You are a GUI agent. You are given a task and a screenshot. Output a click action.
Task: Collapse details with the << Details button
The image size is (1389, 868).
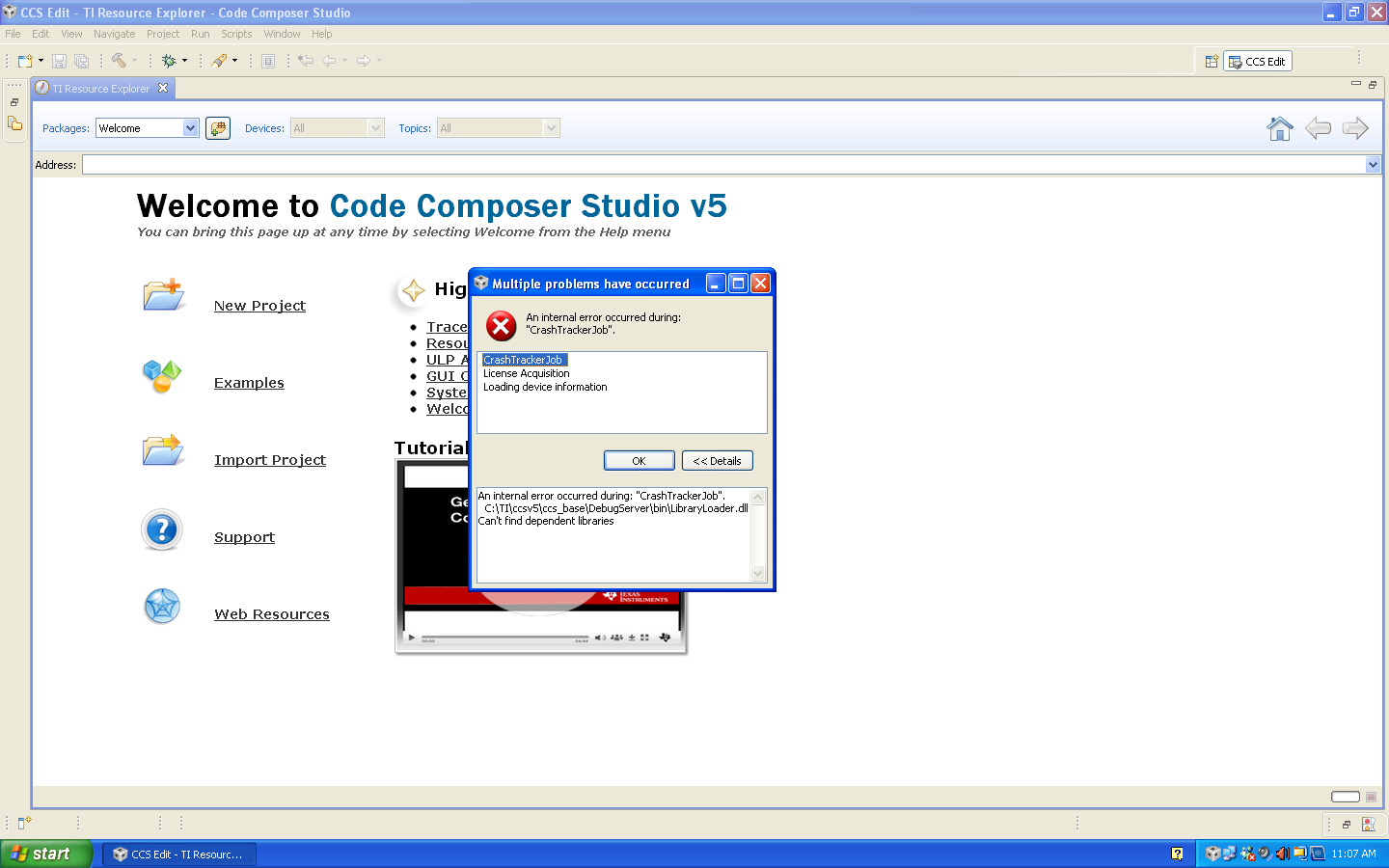(x=717, y=461)
